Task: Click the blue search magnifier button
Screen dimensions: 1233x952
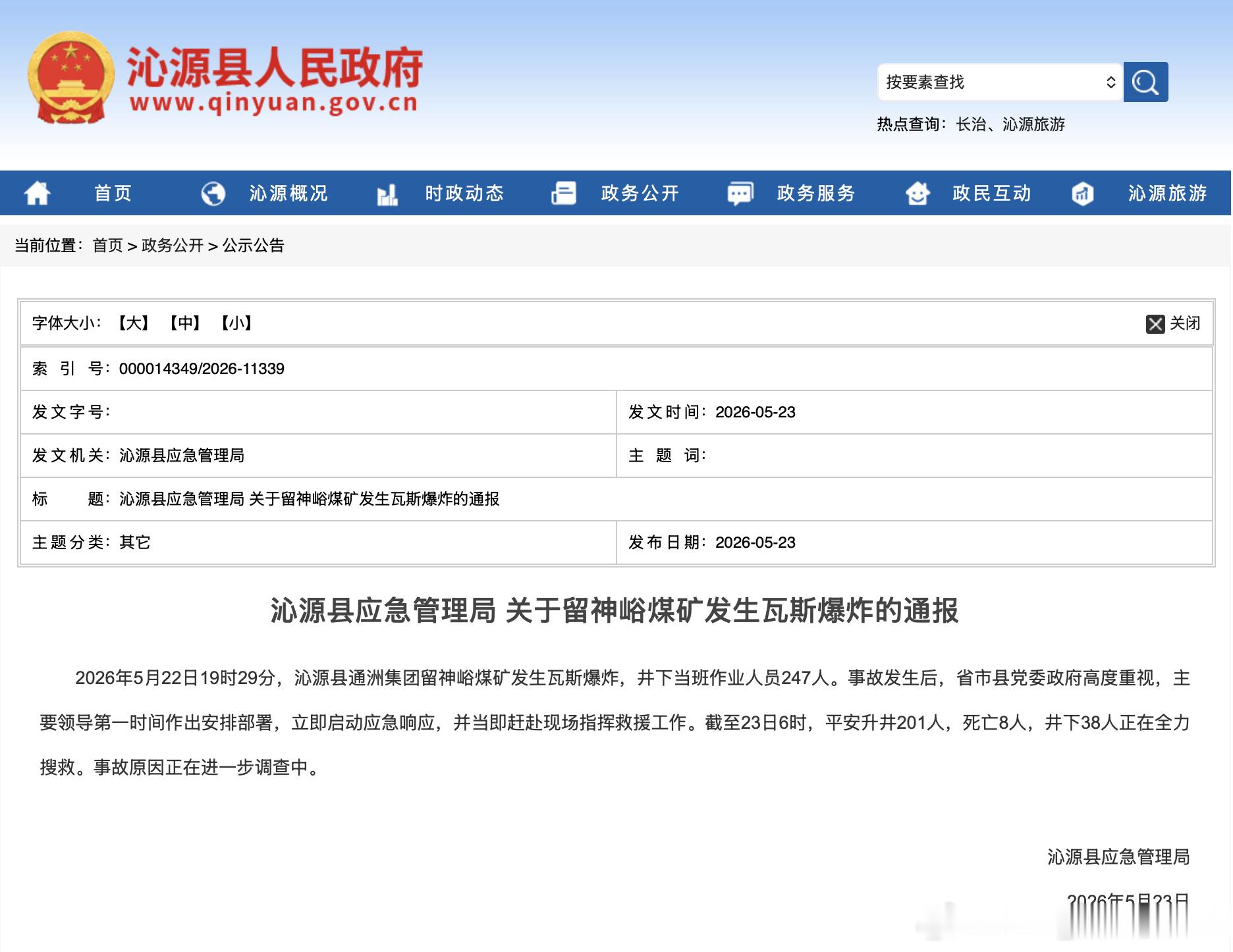Action: pos(1145,82)
